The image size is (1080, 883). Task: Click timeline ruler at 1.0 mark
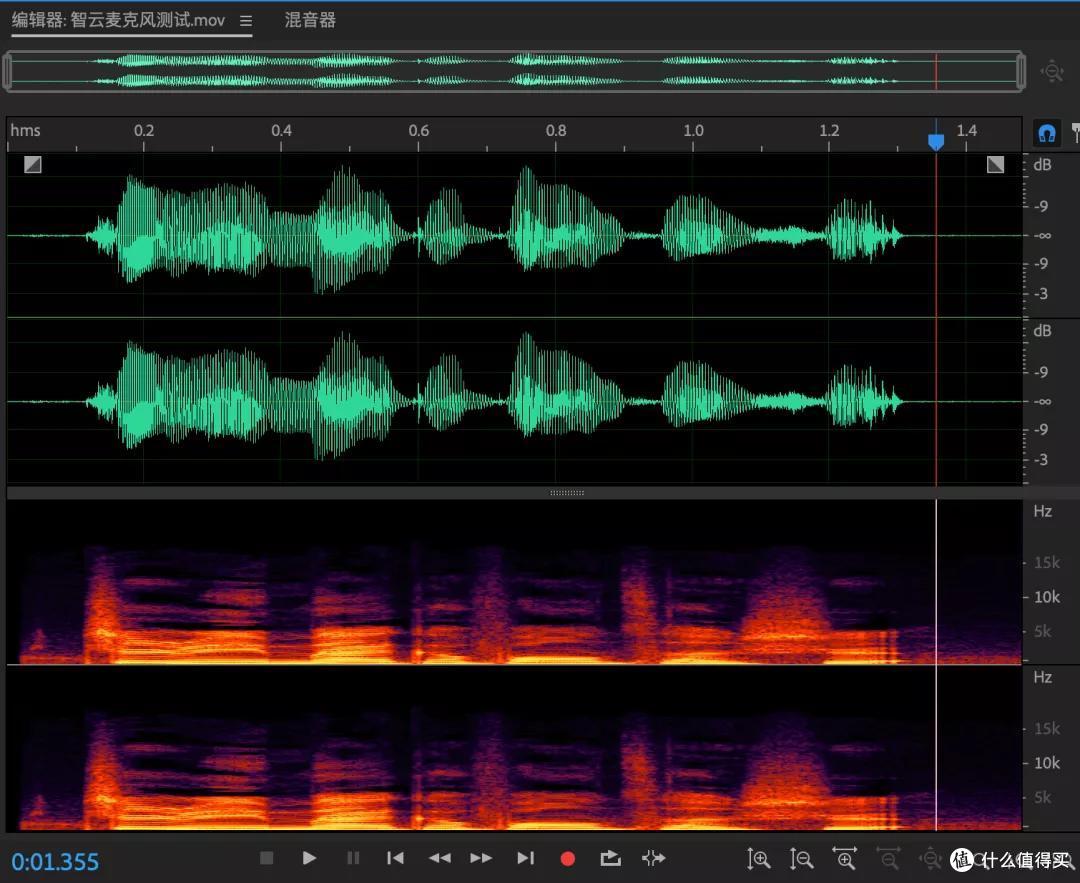pos(693,130)
